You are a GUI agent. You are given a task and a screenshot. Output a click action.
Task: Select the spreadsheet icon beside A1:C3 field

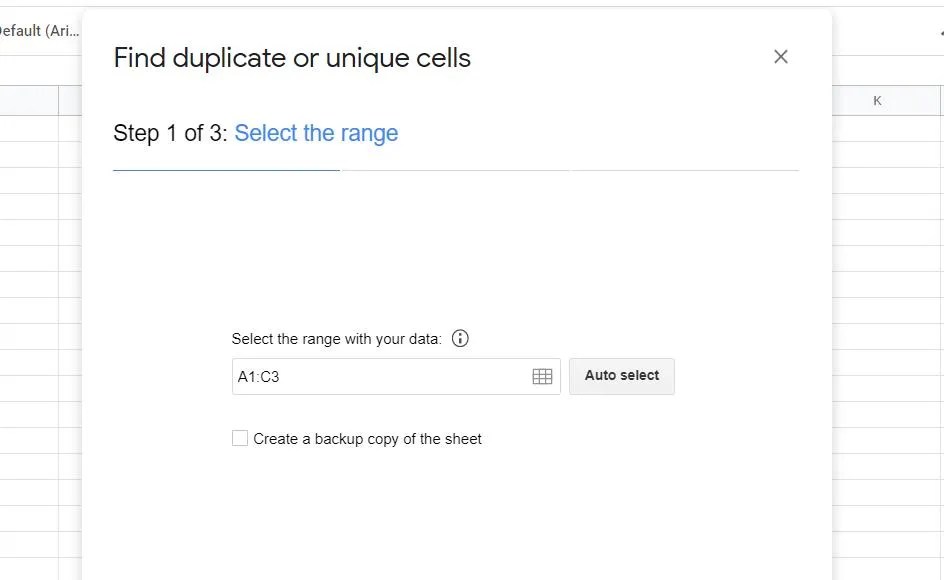541,375
